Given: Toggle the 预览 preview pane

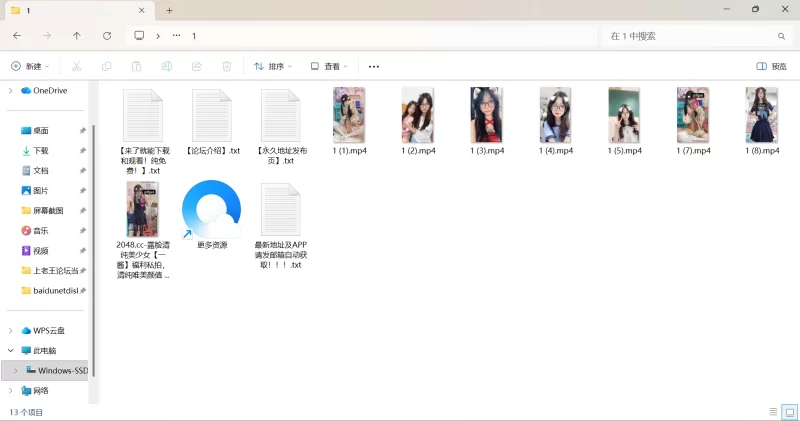Looking at the screenshot, I should coord(771,66).
